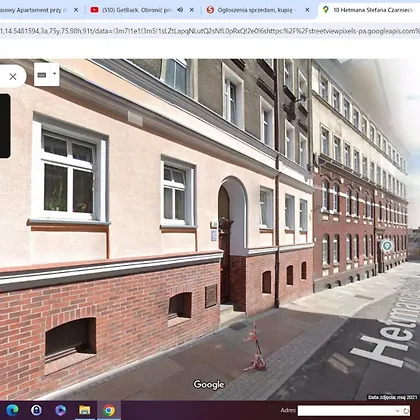Screen dimensions: 420x420
Task: Click the collapse panel rectangle button
Action: click(x=42, y=75)
